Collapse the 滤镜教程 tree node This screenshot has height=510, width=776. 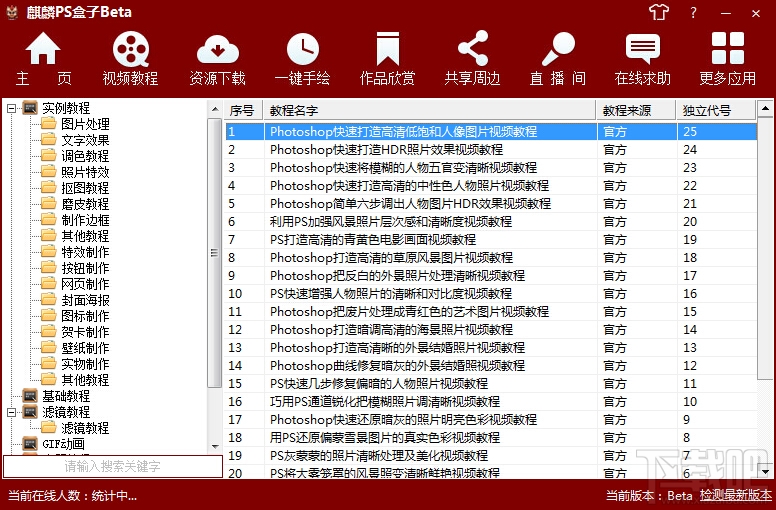[11, 412]
